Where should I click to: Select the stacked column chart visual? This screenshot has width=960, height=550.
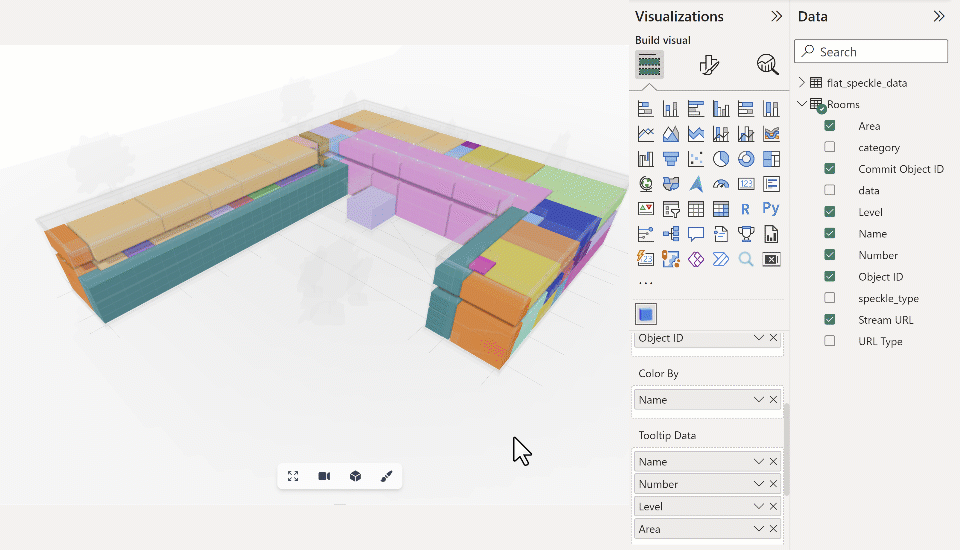[x=670, y=109]
